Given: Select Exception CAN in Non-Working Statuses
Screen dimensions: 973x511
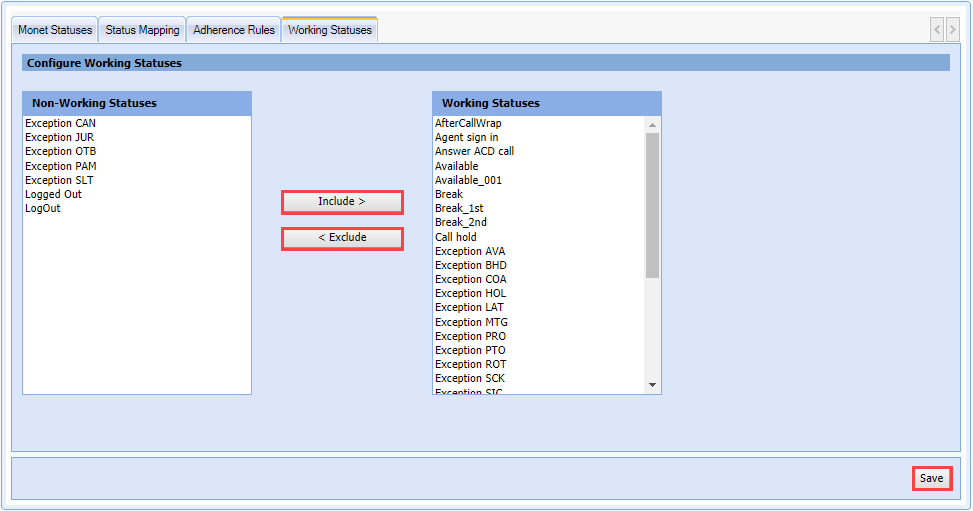Looking at the screenshot, I should [61, 124].
